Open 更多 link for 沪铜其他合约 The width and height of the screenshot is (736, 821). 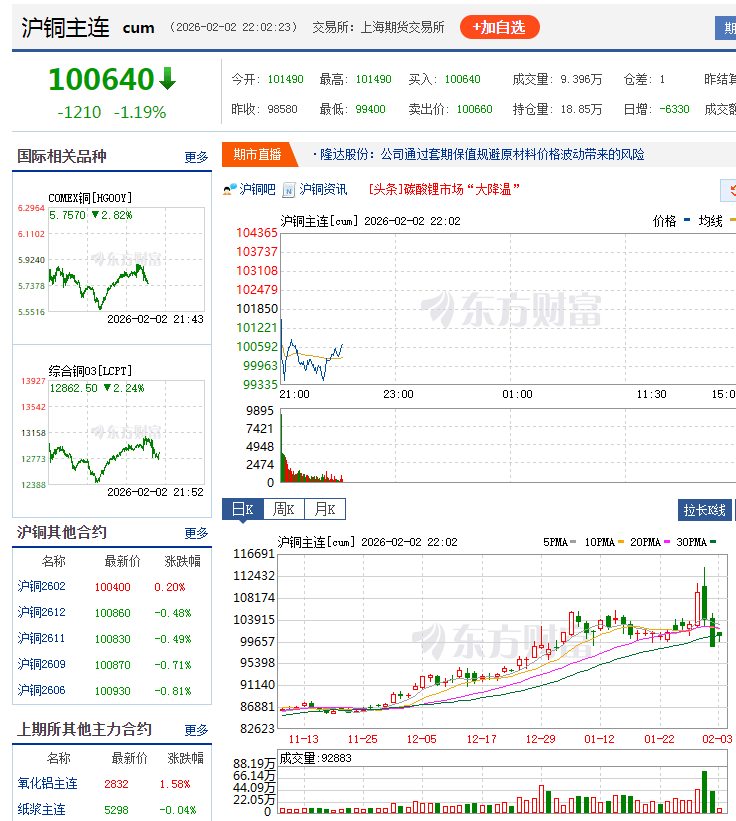[196, 533]
